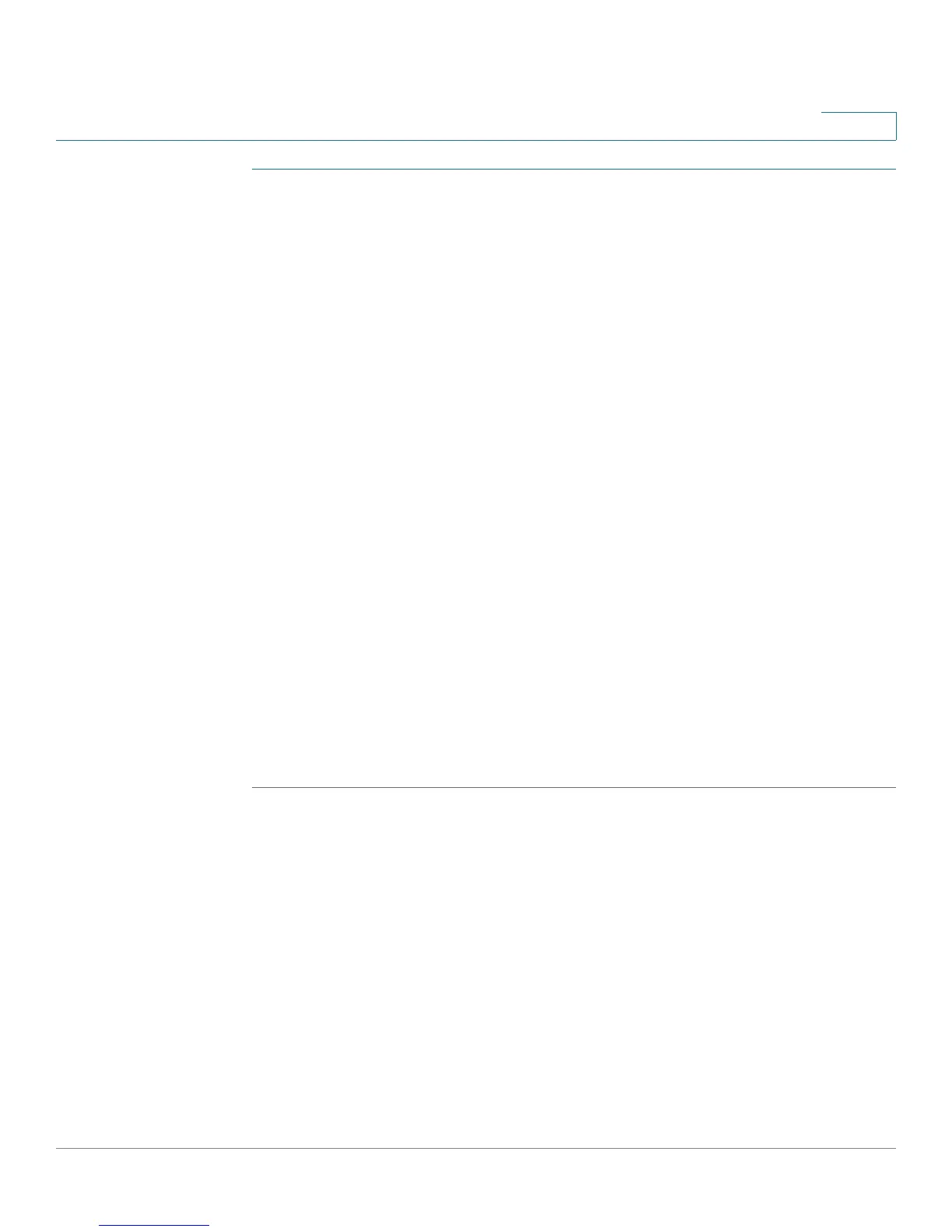The image size is (952, 1232).
Task: Click inside the empty table body area
Action: click(x=573, y=478)
